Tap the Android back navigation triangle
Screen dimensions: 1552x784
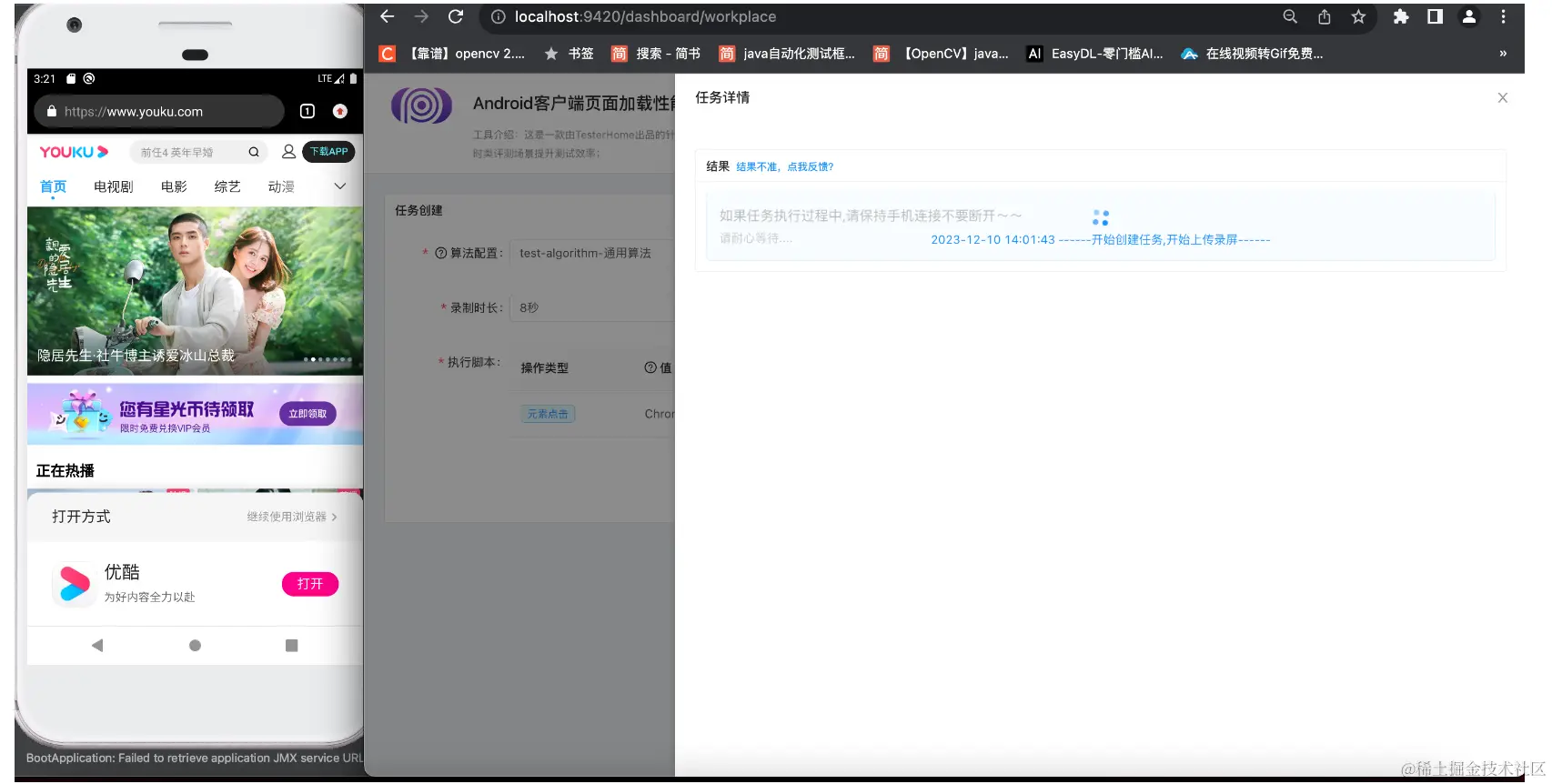click(97, 645)
